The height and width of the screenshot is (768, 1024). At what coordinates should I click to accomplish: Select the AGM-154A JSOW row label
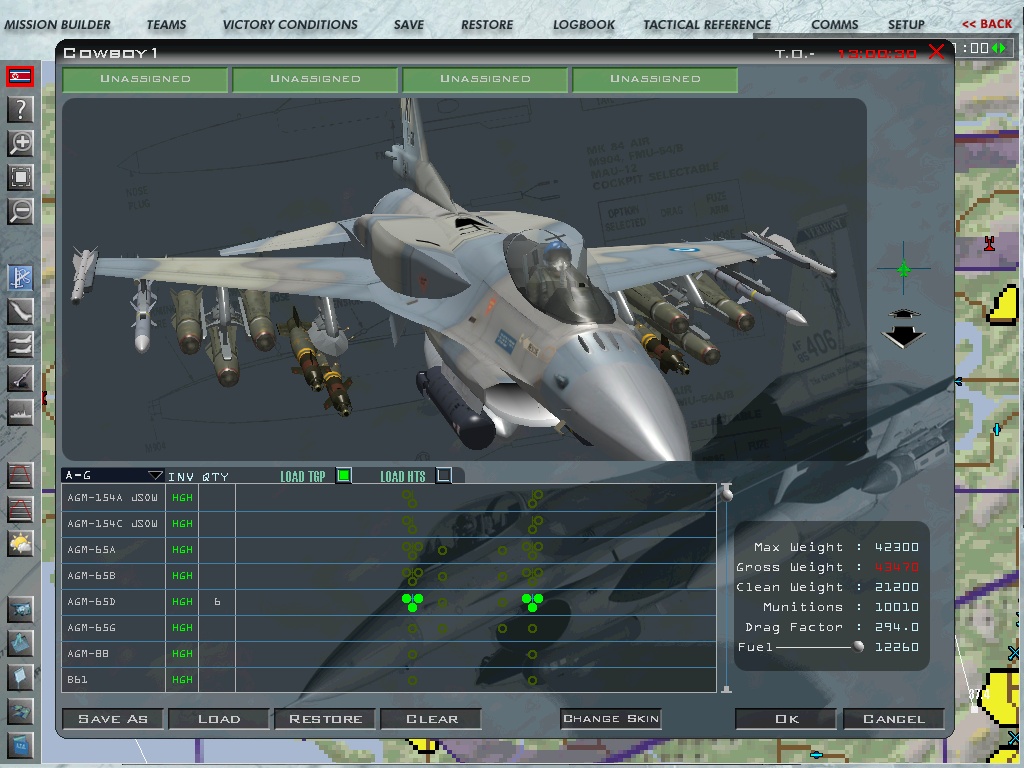(x=112, y=498)
